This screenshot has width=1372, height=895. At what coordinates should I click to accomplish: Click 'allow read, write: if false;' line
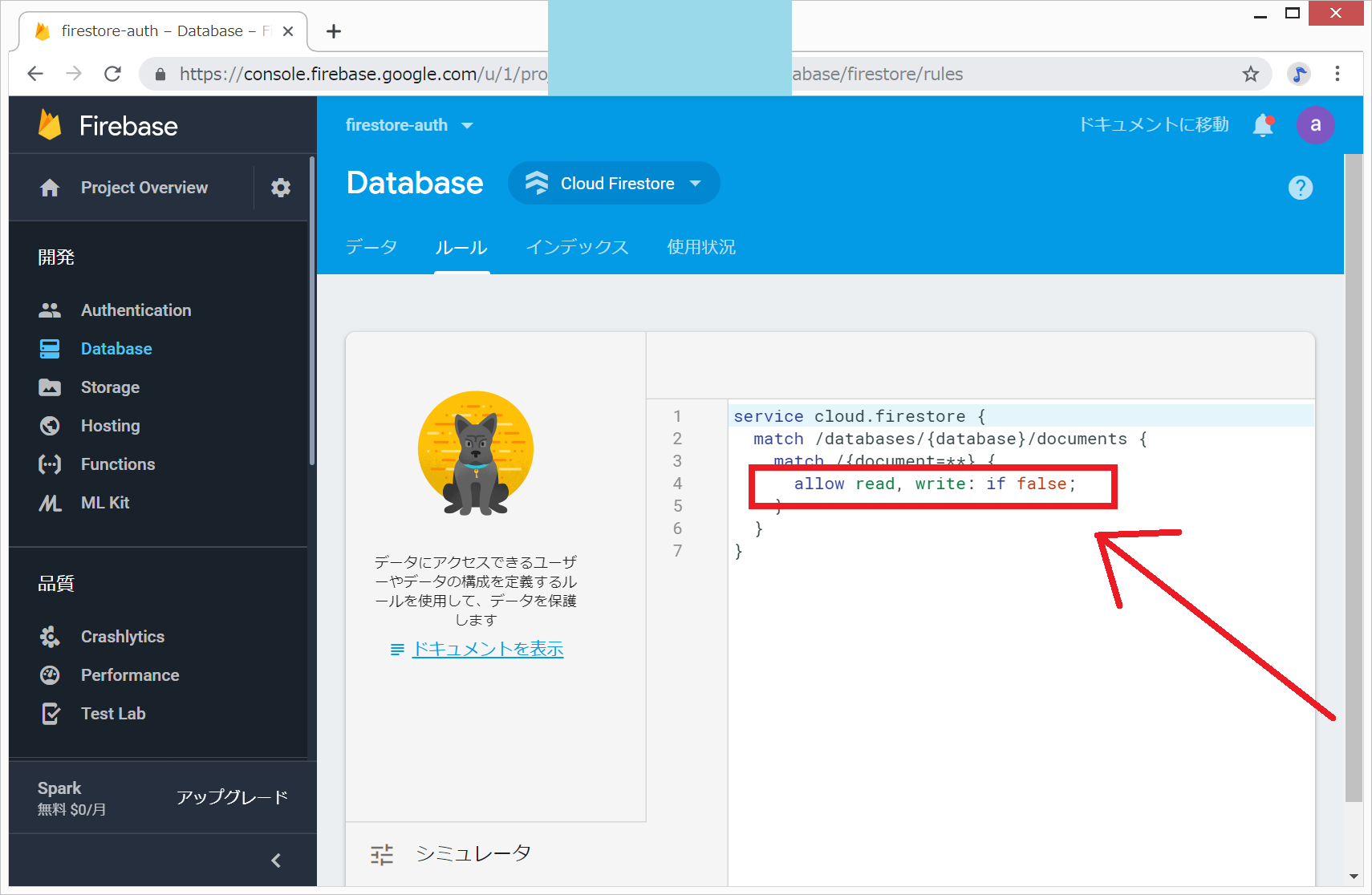point(935,484)
